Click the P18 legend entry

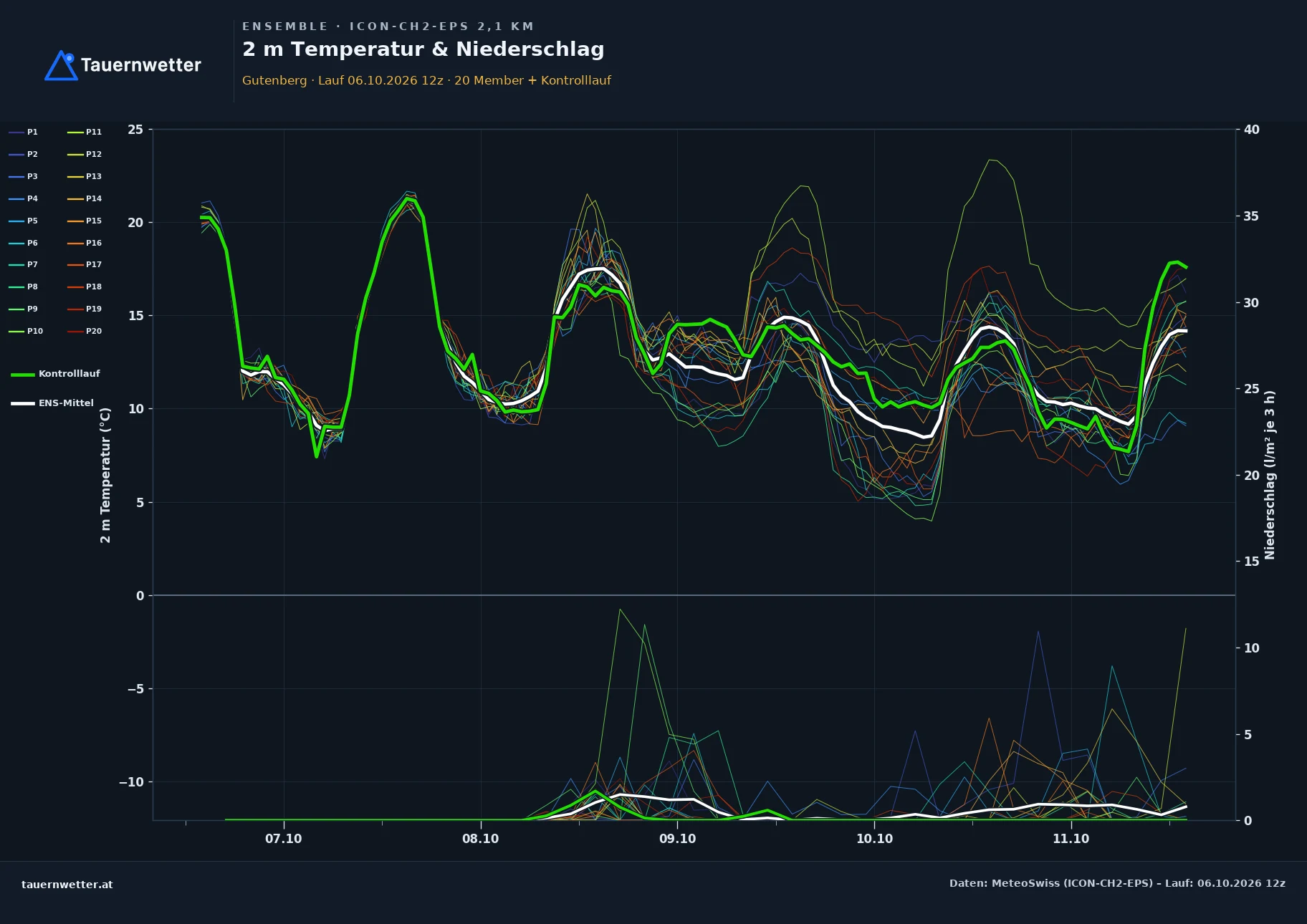coord(85,287)
